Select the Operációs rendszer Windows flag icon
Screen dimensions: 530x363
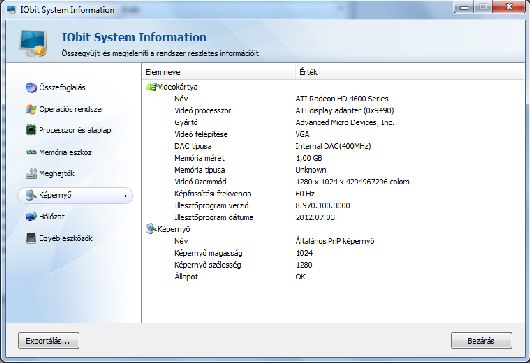(31, 109)
